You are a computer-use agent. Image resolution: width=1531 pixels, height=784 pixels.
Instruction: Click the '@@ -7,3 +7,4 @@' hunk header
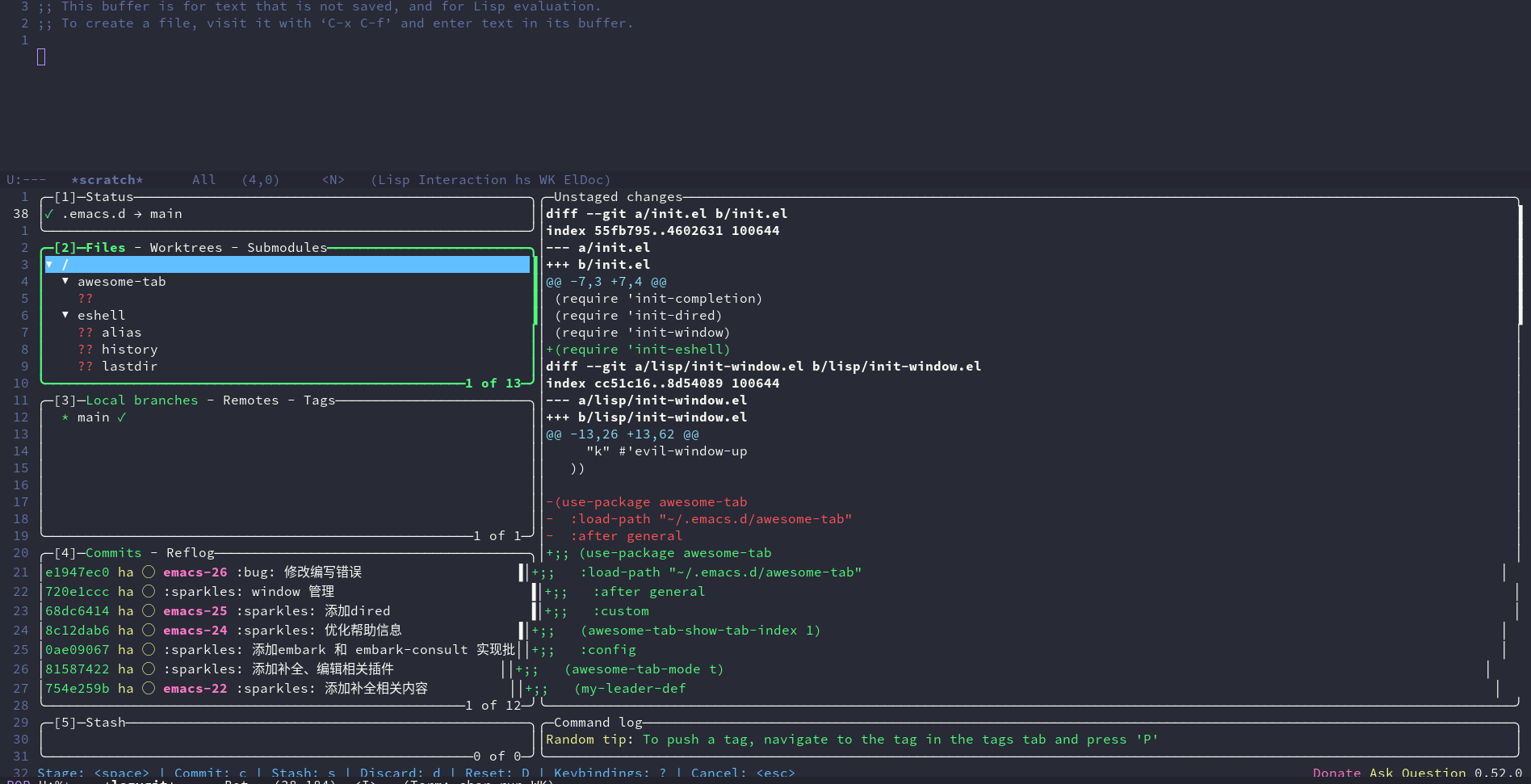pos(606,281)
